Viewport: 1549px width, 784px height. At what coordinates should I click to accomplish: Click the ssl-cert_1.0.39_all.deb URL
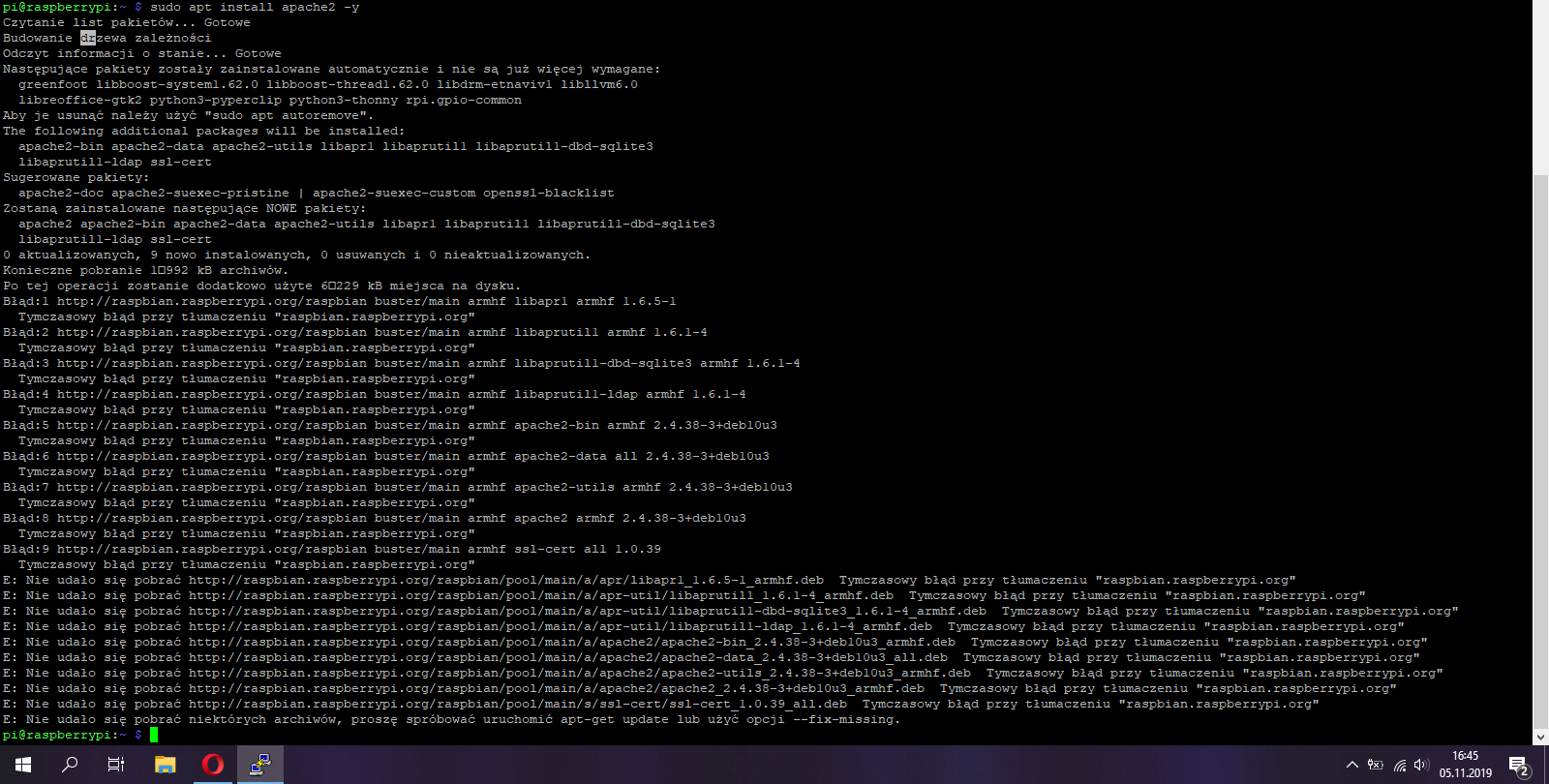click(x=518, y=704)
